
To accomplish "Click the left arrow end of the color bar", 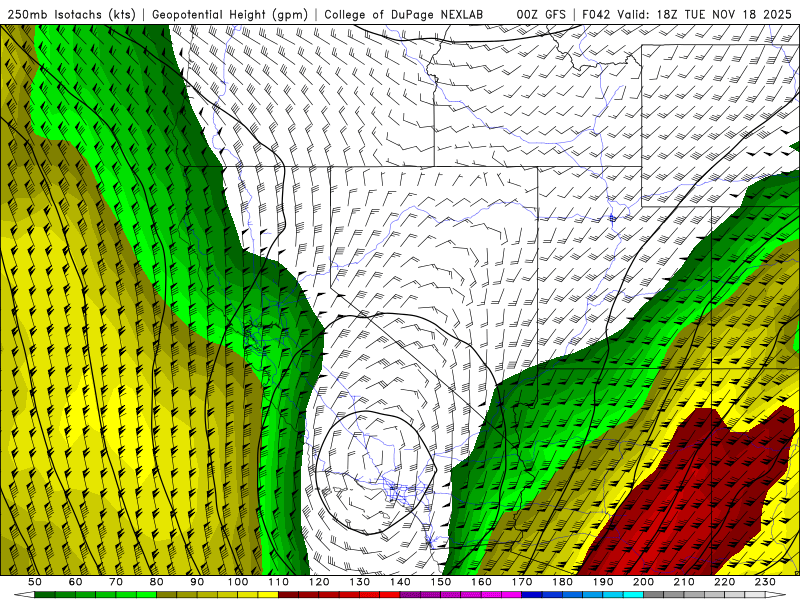I will click(24, 595).
